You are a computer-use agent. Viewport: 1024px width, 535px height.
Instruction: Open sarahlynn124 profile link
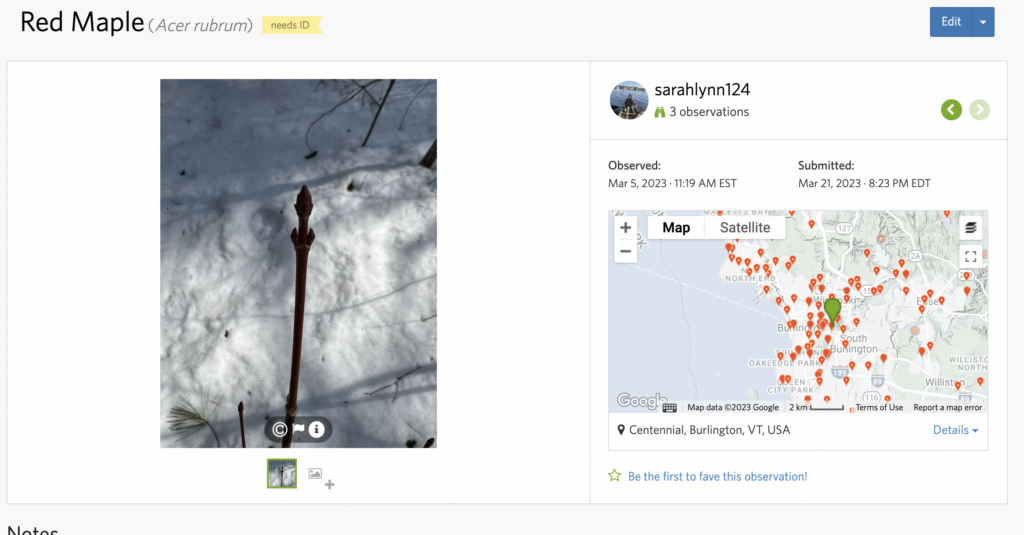pos(702,89)
